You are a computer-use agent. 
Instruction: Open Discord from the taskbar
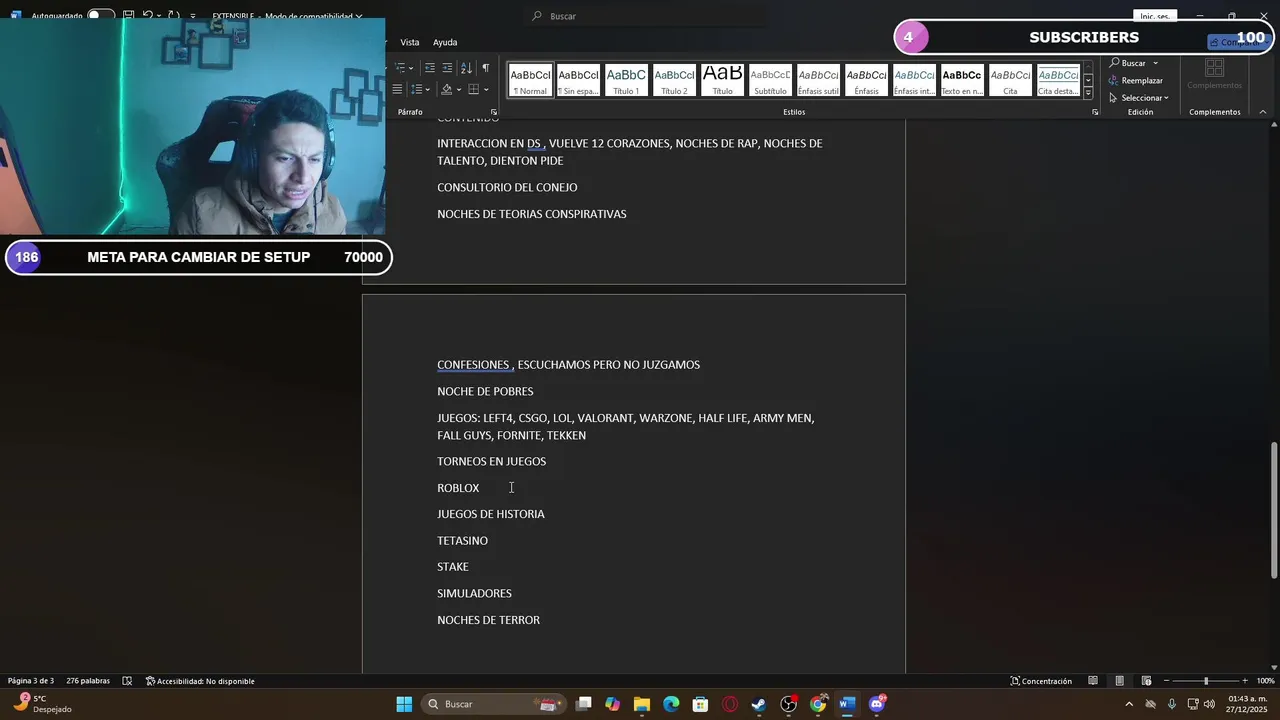[x=877, y=704]
